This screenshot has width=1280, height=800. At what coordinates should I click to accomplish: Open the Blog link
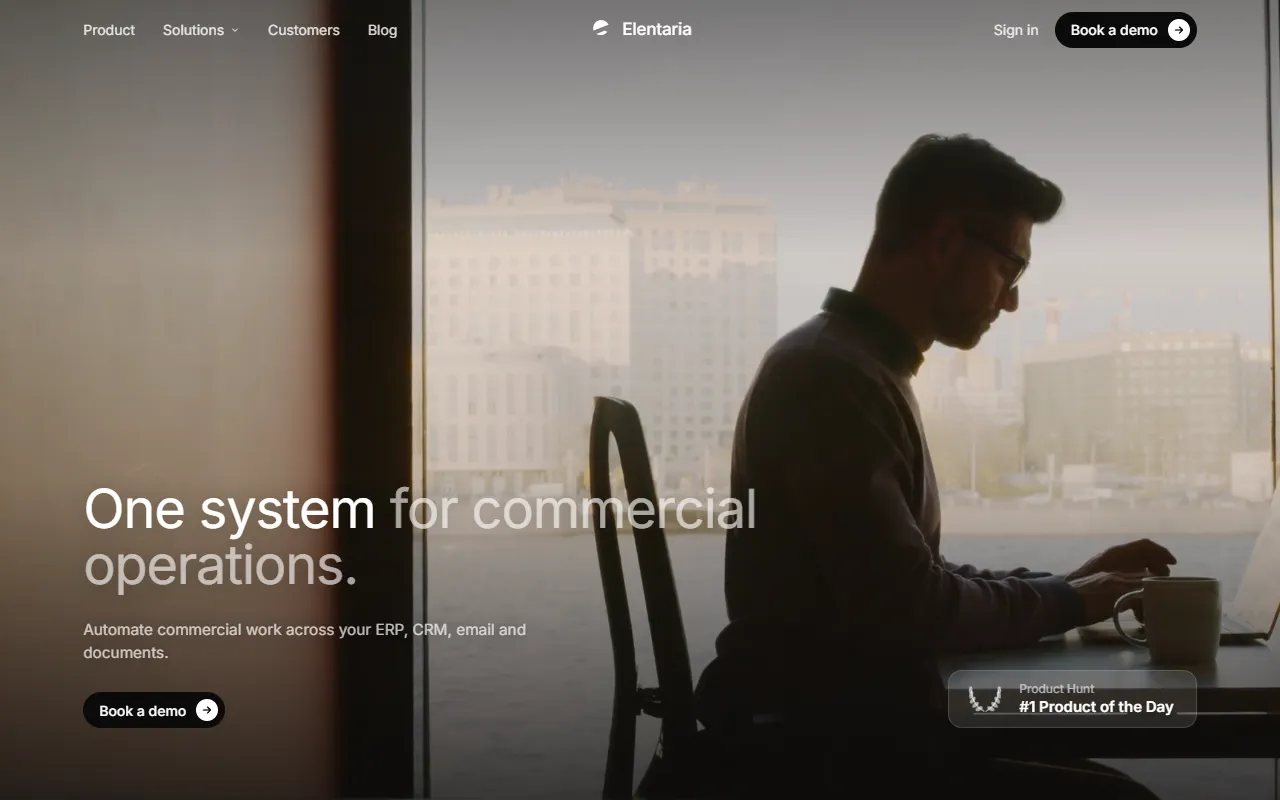(382, 30)
